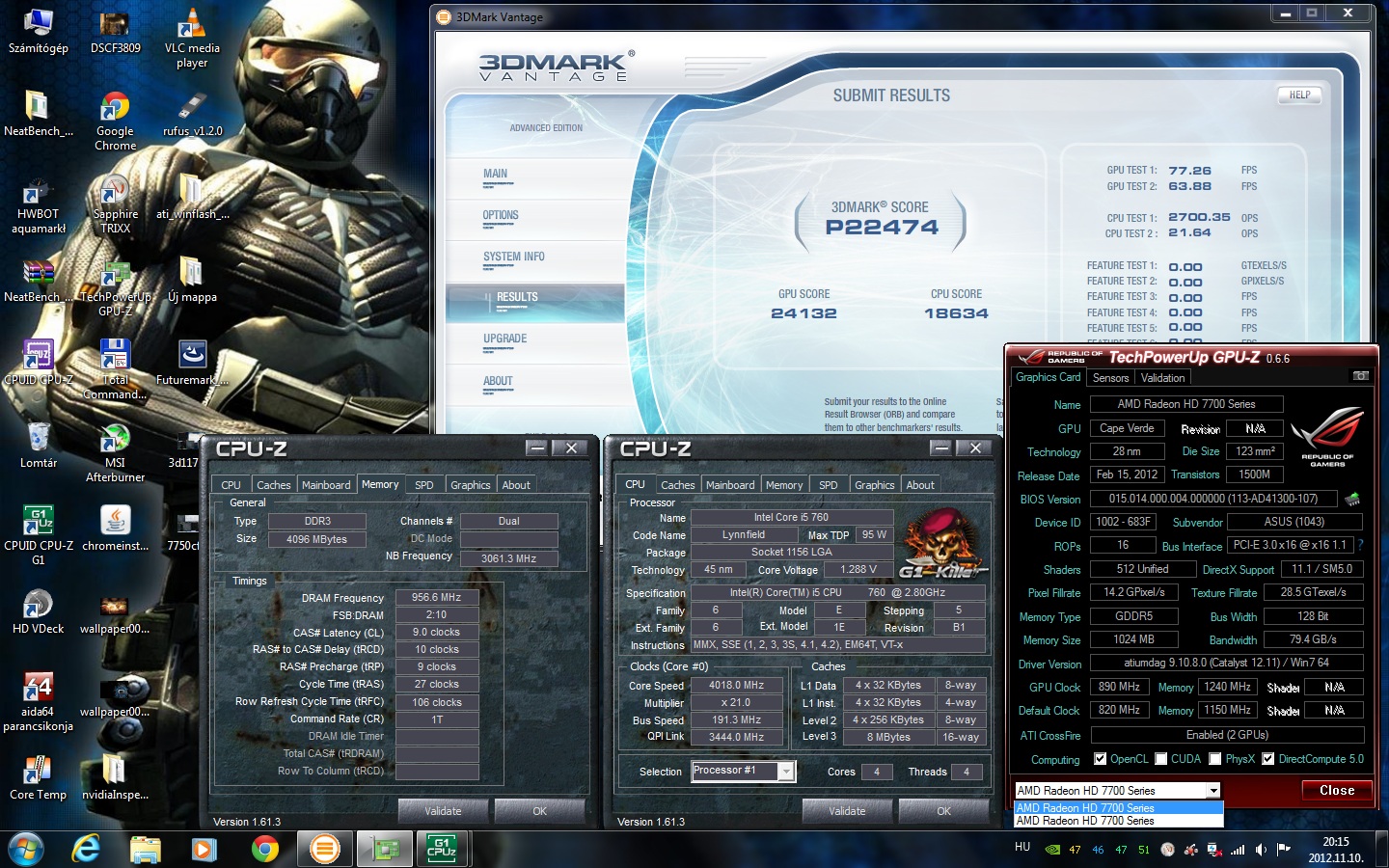Toggle the CUDA checkbox in GPU-Z
The height and width of the screenshot is (868, 1389).
[1161, 759]
